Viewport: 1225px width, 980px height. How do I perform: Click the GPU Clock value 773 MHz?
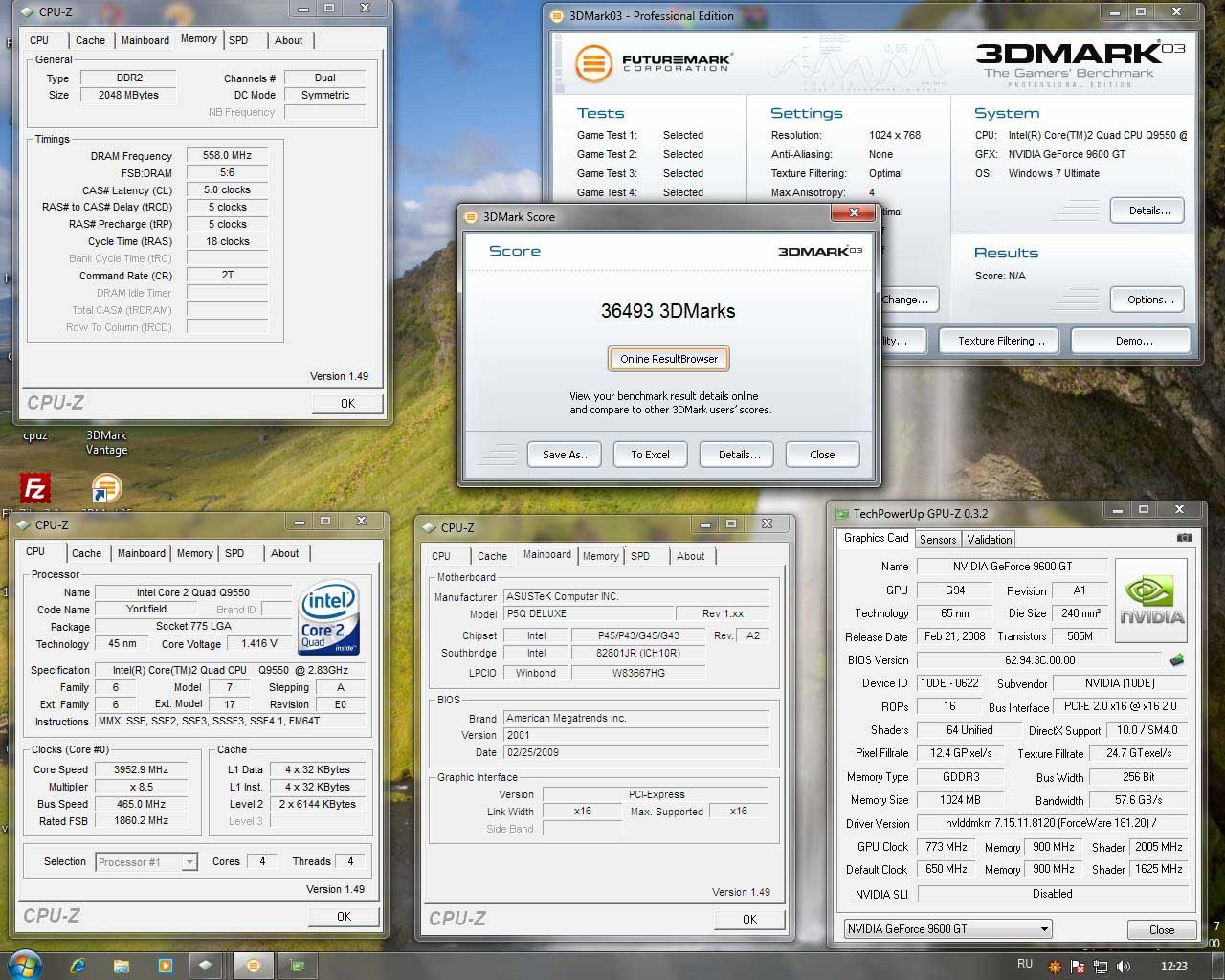(x=947, y=847)
